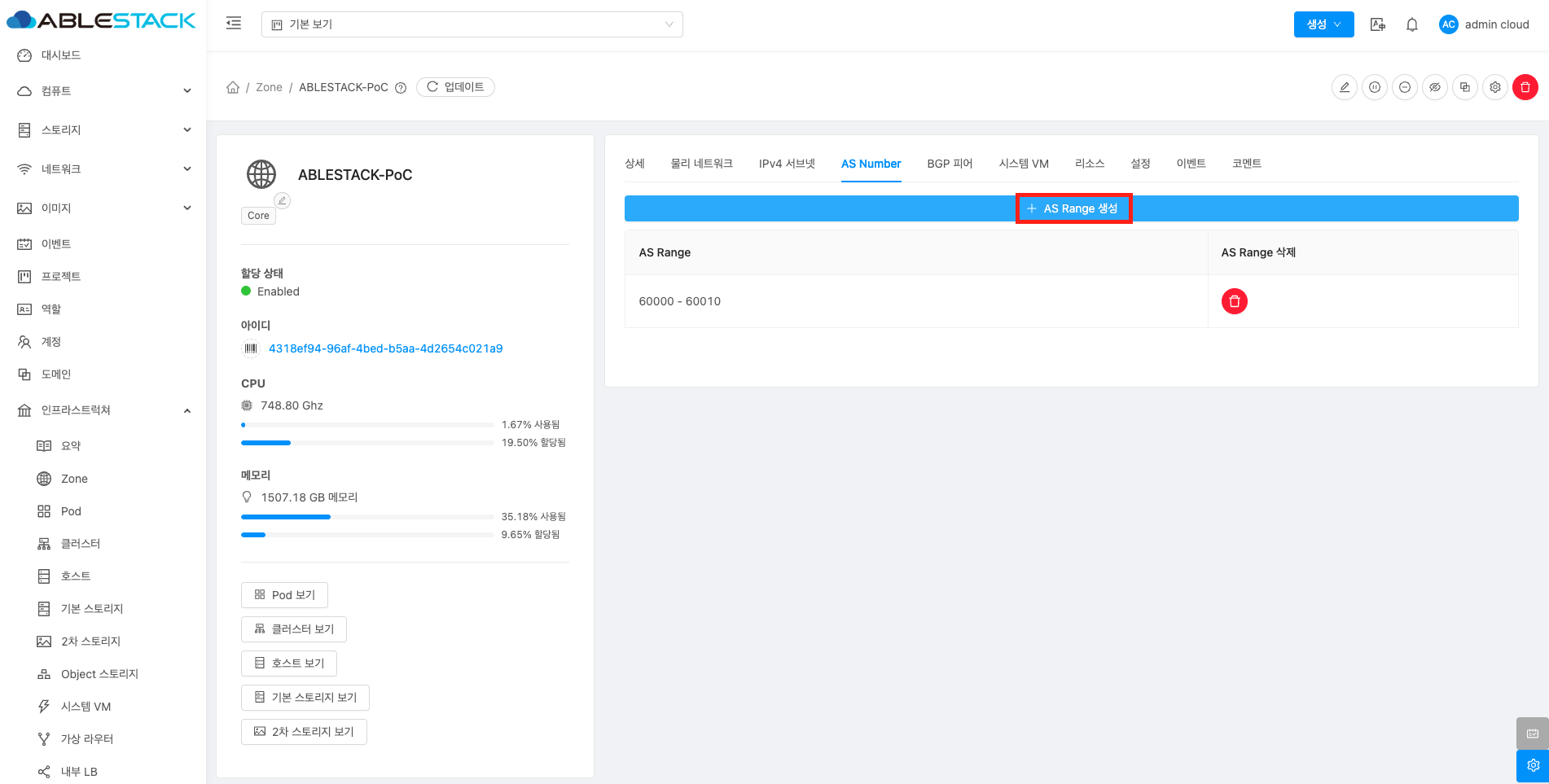Toggle the sidebar collapse menu icon
This screenshot has width=1549, height=784.
pyautogui.click(x=234, y=24)
